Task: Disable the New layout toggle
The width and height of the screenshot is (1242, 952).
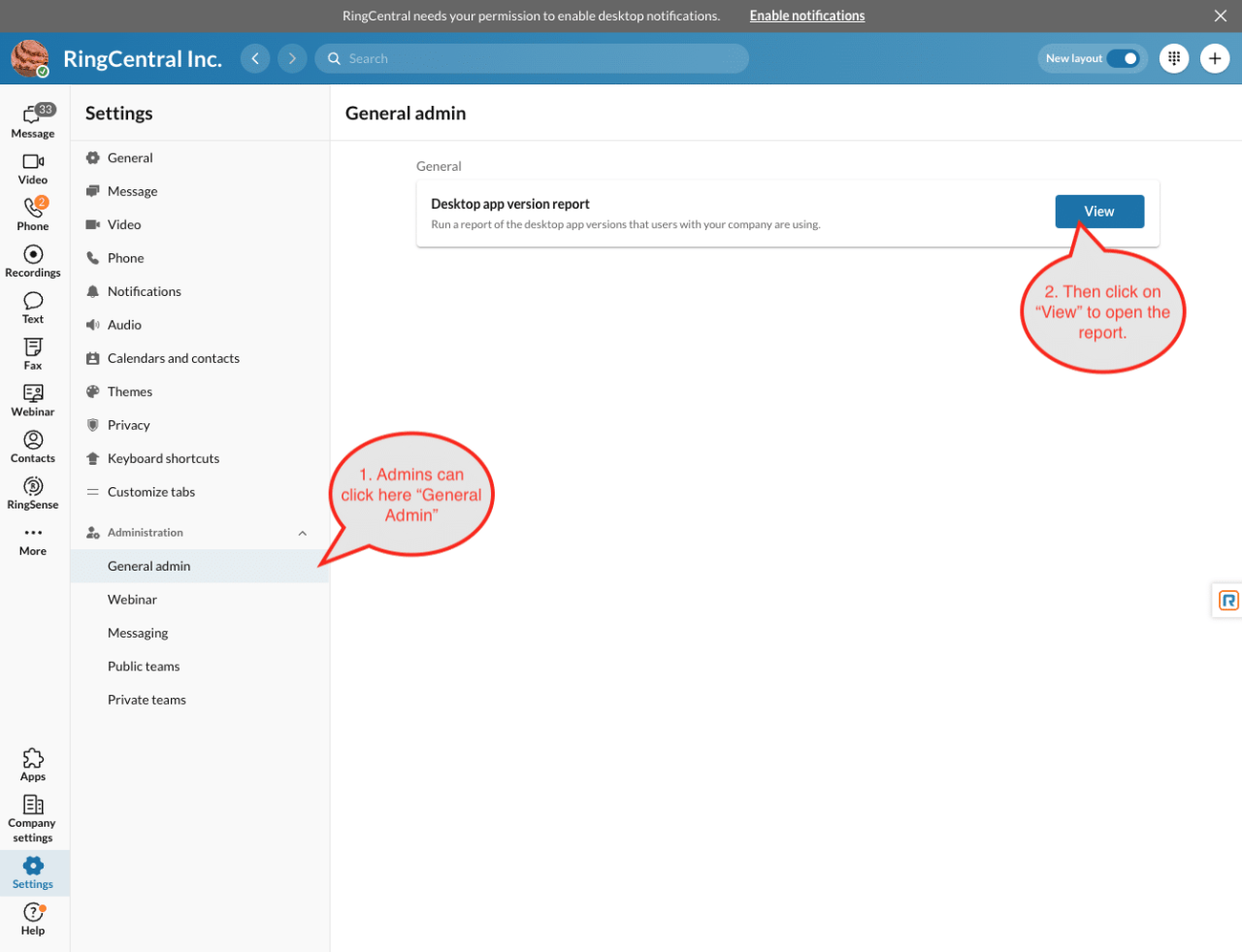Action: point(1123,58)
